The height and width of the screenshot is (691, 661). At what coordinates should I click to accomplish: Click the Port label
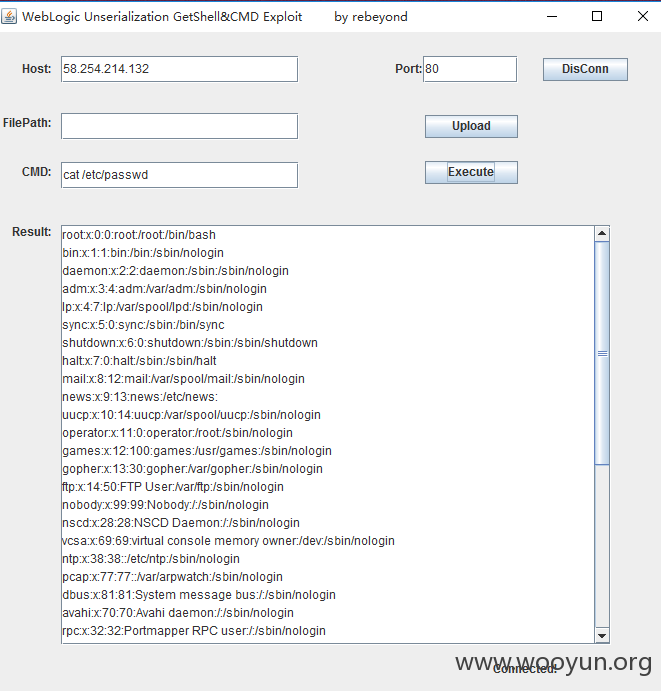click(408, 69)
